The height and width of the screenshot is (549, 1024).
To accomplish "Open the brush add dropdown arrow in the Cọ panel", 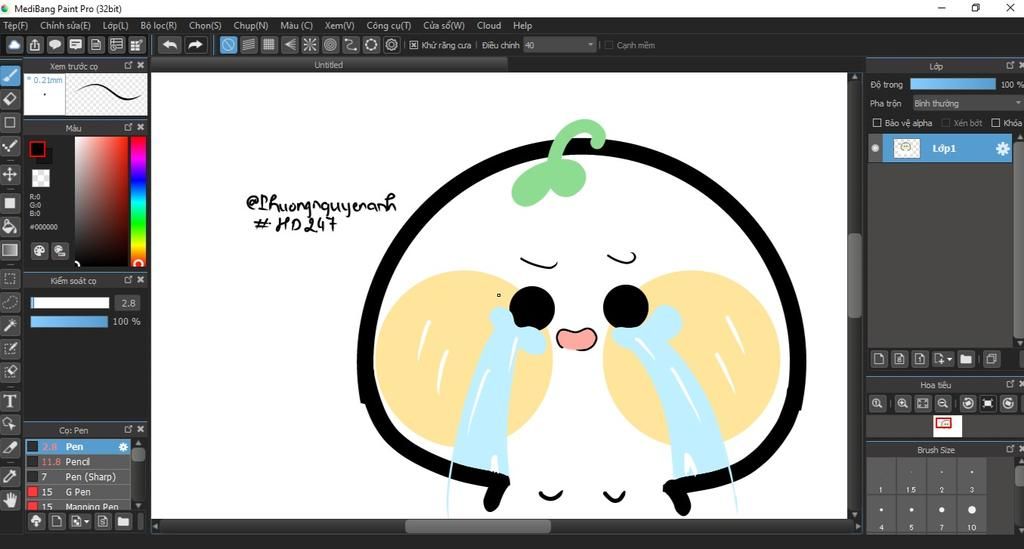I will (86, 521).
